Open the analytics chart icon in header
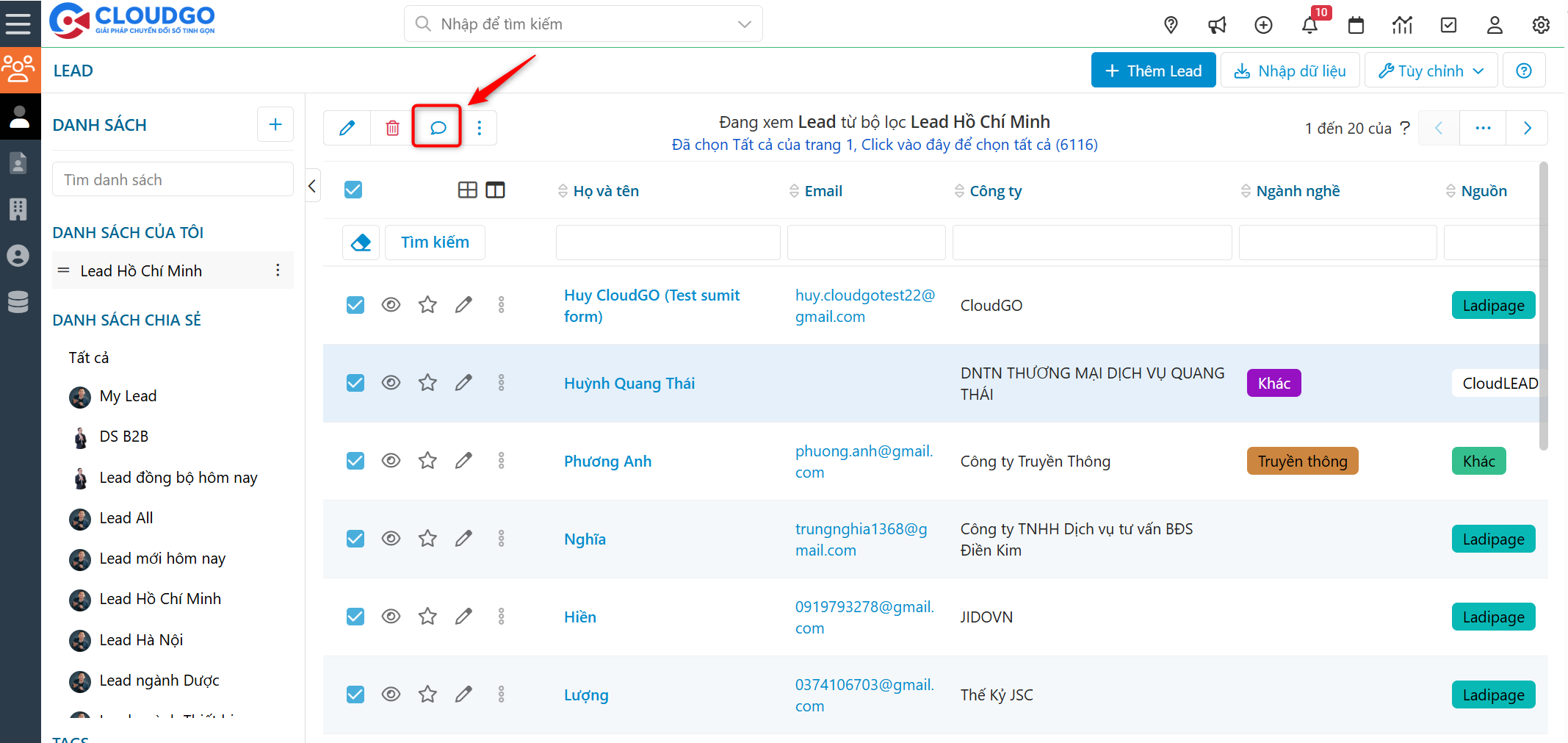 1402,25
